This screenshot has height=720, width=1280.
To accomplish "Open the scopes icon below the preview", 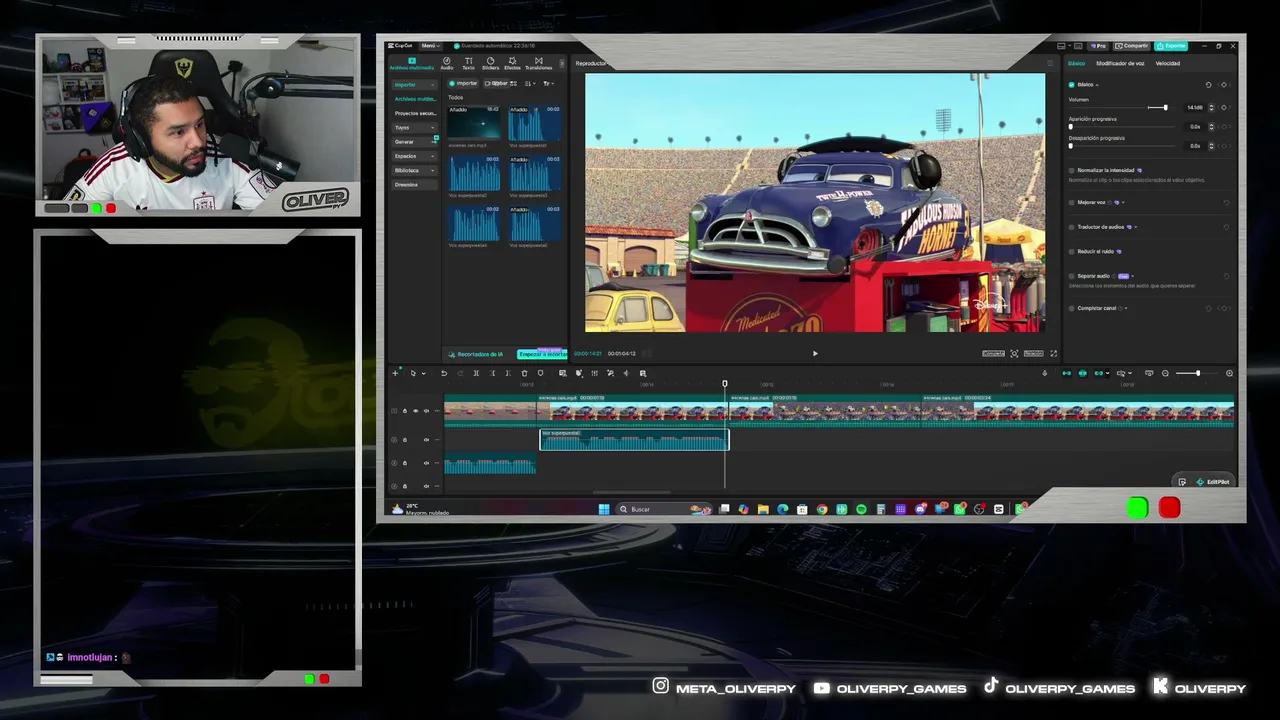I will coord(1014,353).
